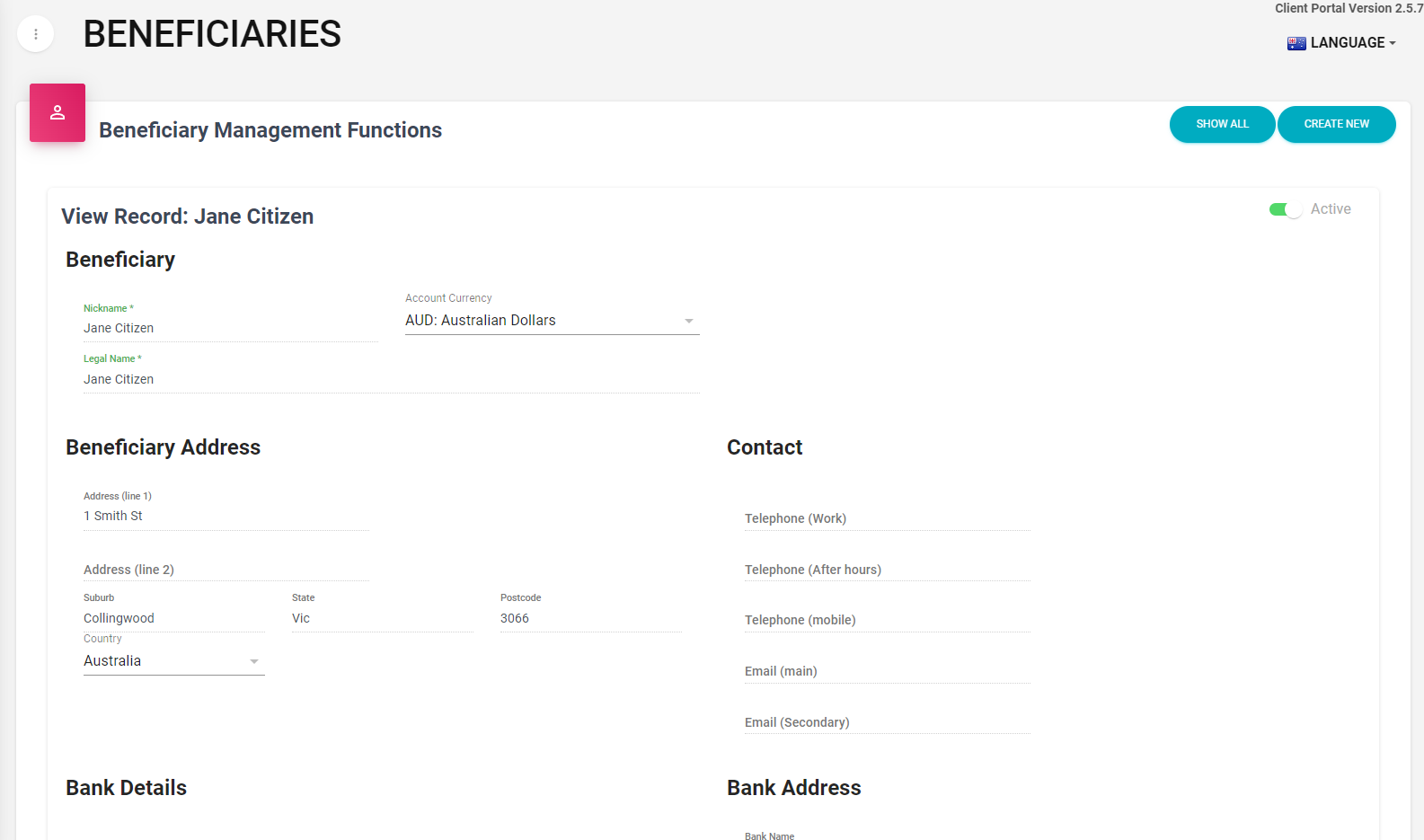Click the empty Address line 2 field
Viewport: 1424px width, 840px height.
tap(226, 570)
